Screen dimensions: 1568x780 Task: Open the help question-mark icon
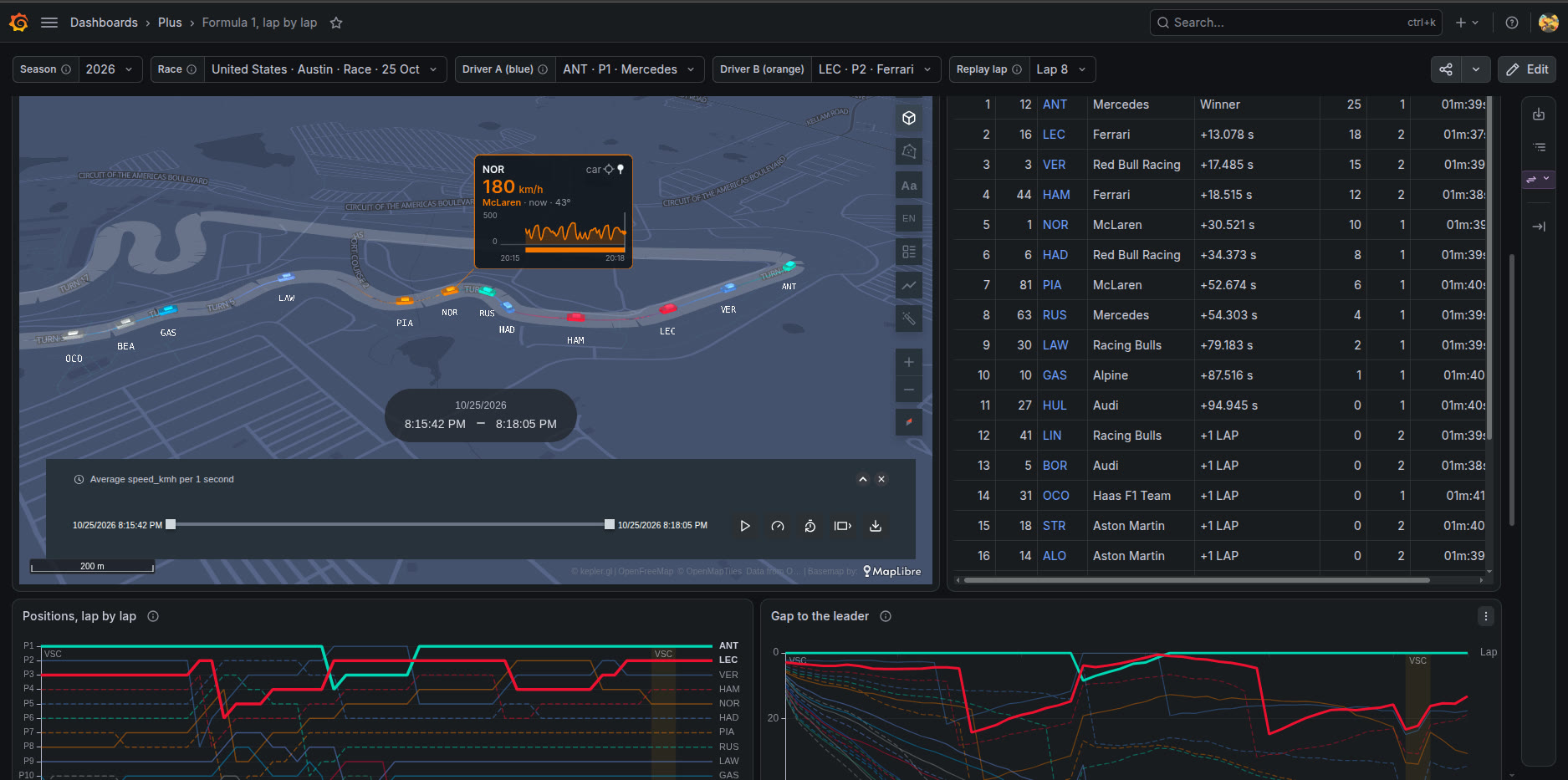point(1512,23)
